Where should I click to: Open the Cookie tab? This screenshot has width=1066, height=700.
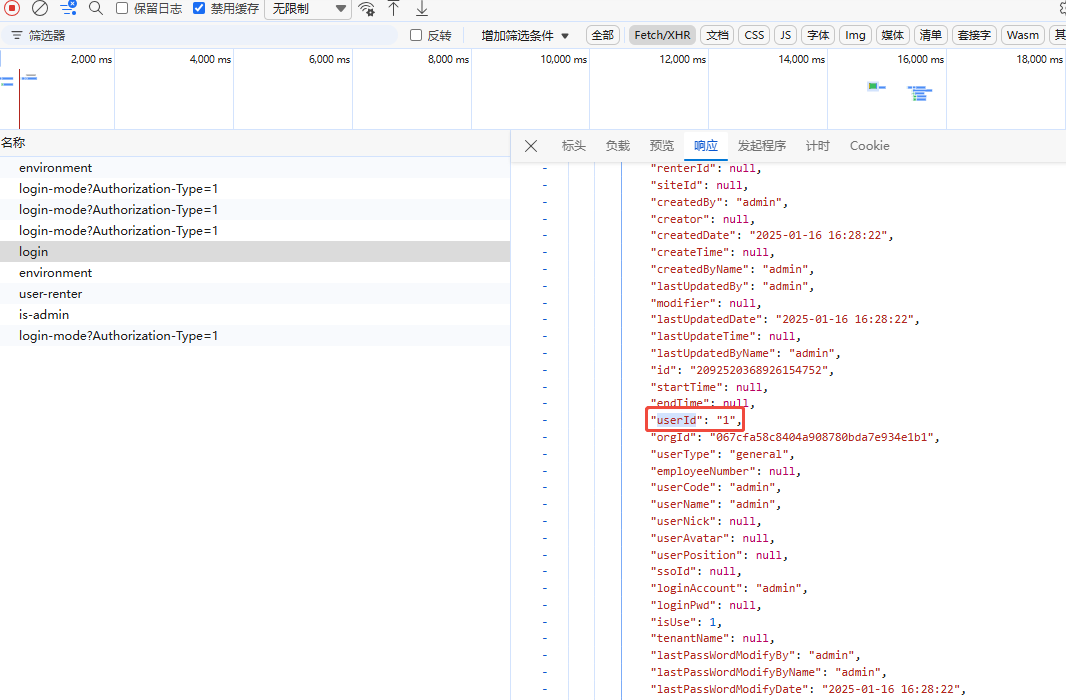[x=870, y=145]
